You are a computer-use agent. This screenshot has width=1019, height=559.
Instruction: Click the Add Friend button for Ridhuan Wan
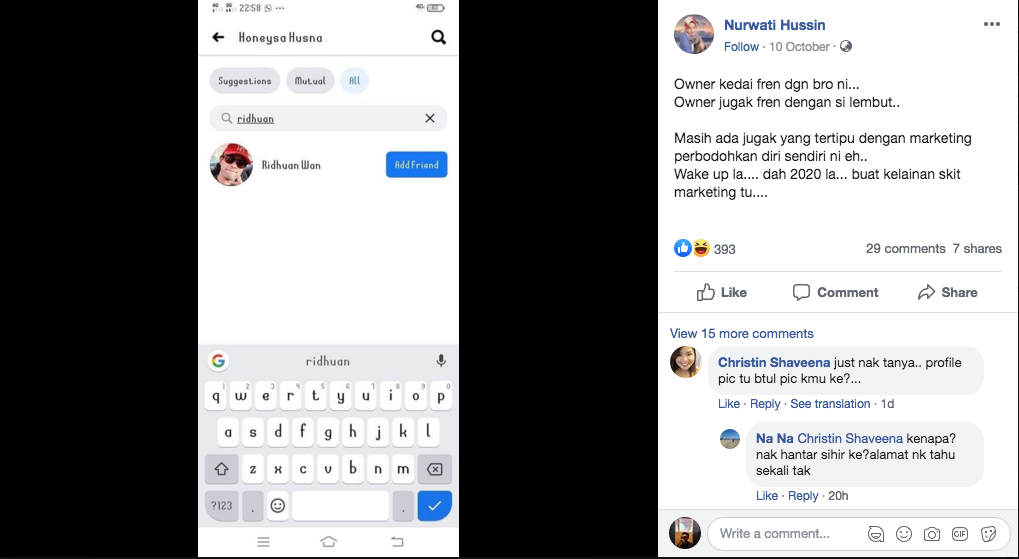(417, 164)
